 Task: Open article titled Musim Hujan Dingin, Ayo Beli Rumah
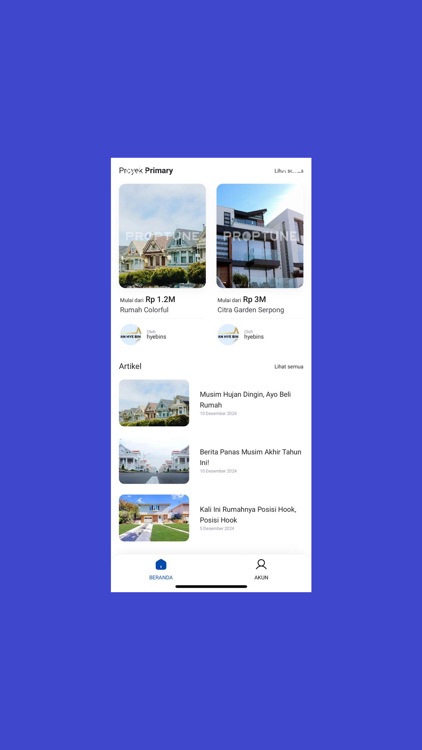245,399
